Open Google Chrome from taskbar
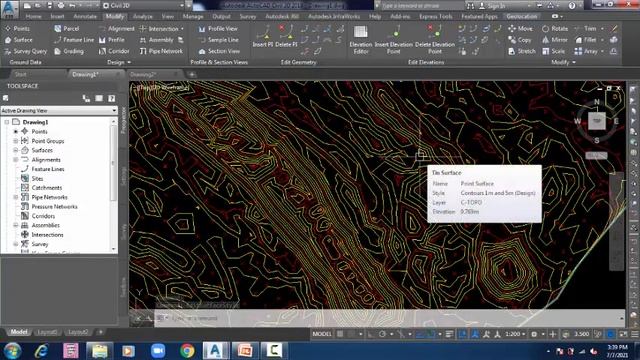The height and width of the screenshot is (360, 640). point(187,351)
